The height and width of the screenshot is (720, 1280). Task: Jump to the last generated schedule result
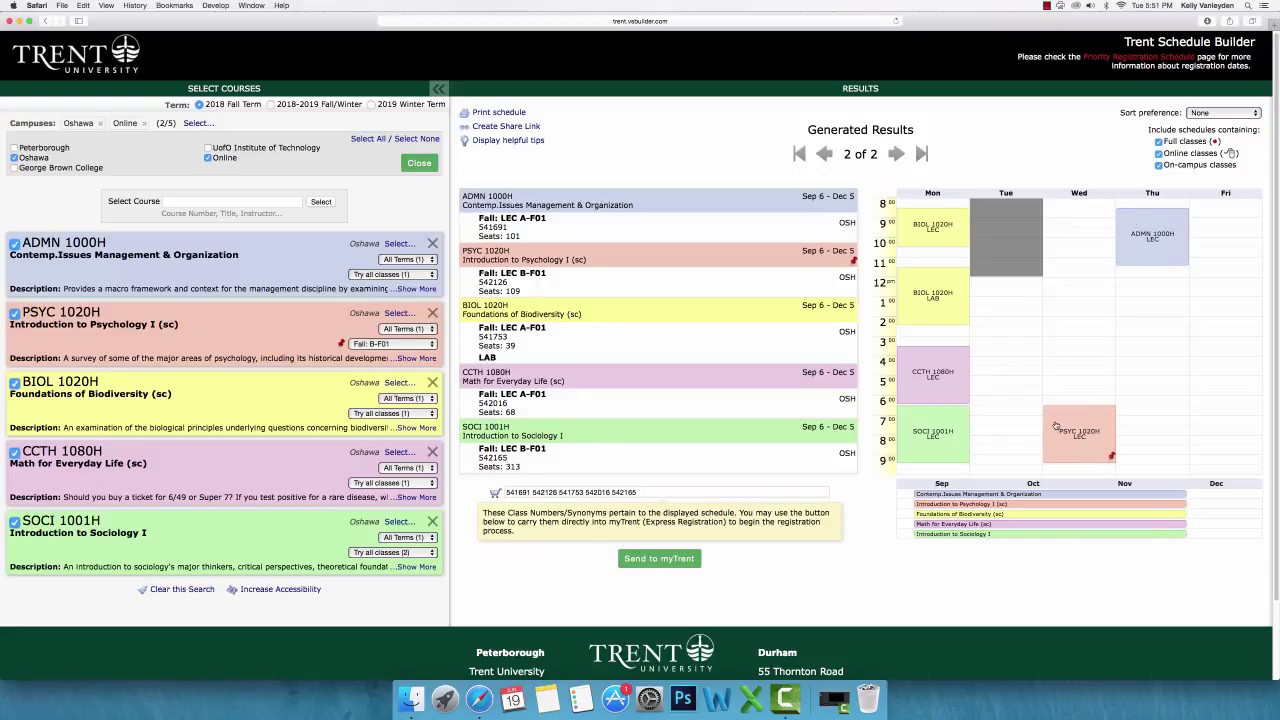pyautogui.click(x=922, y=153)
